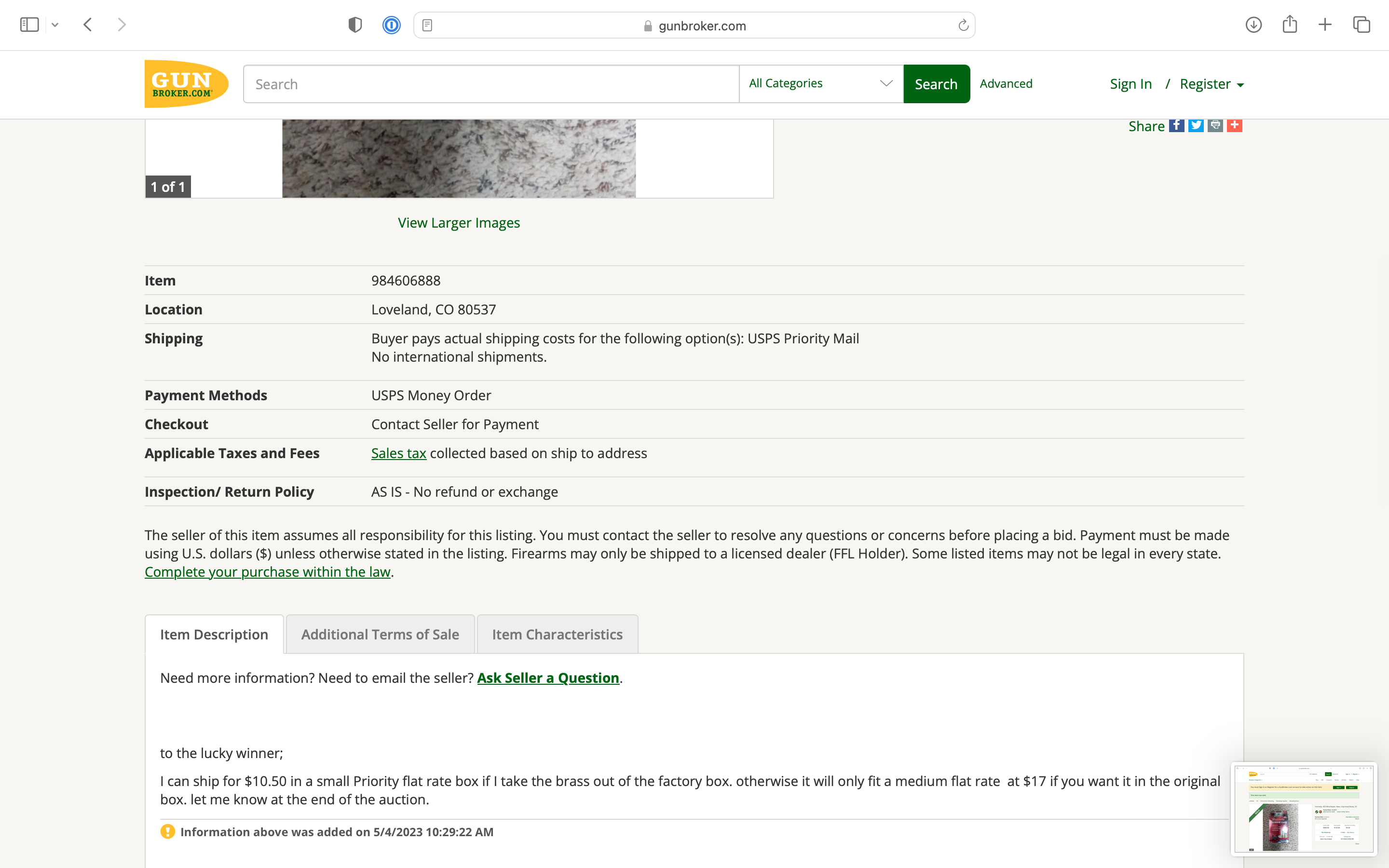Click the 1 of 1 image counter
The height and width of the screenshot is (868, 1389).
coord(168,187)
